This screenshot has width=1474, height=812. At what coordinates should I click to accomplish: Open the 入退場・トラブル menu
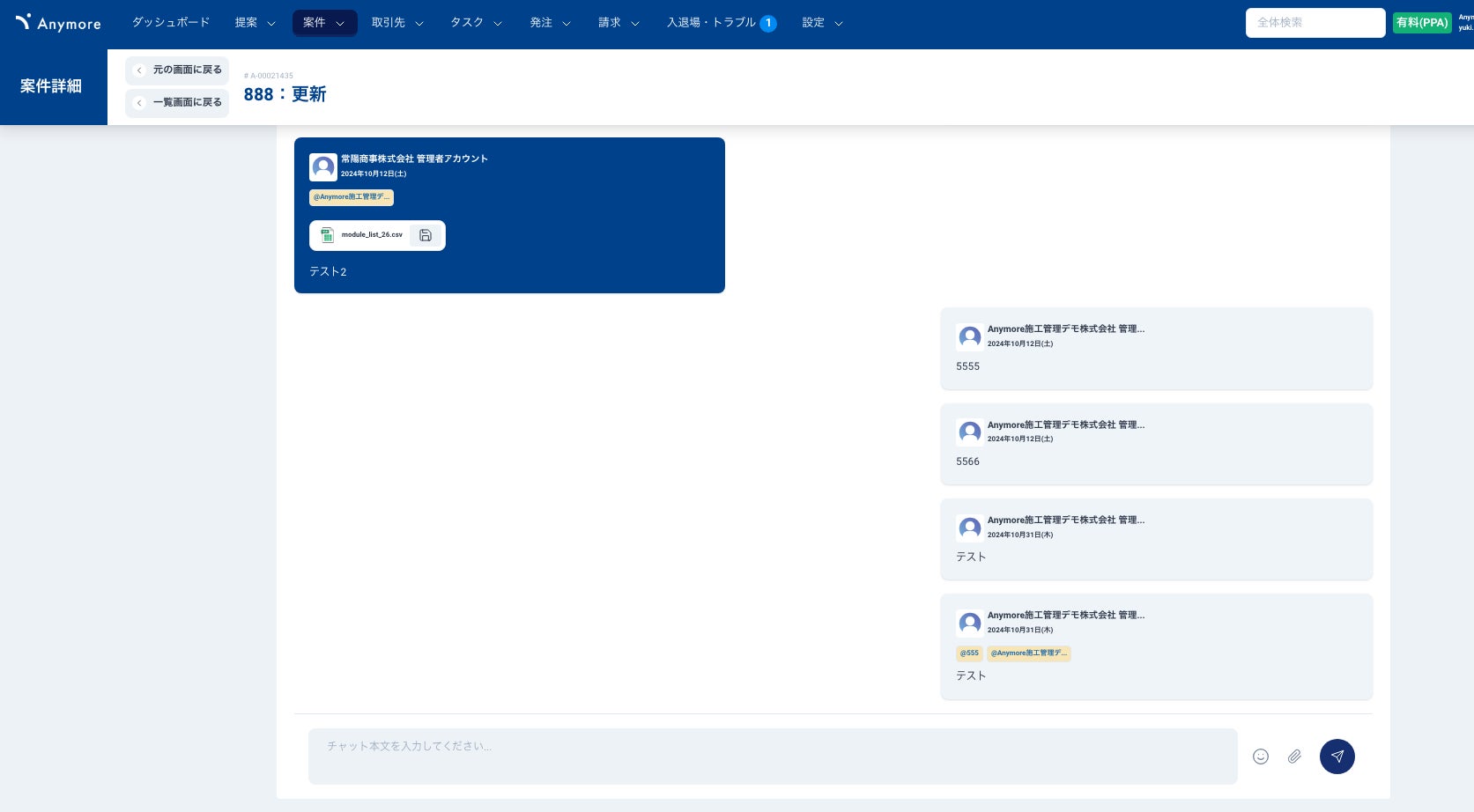(711, 23)
